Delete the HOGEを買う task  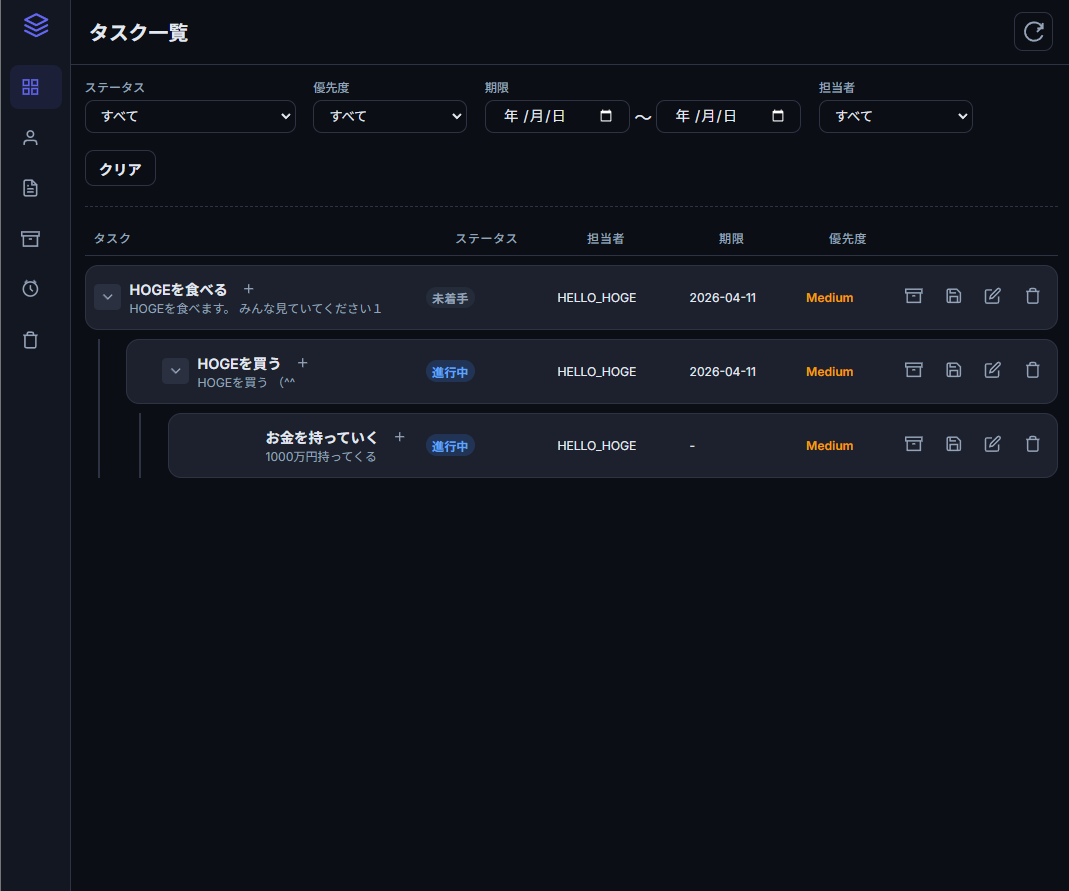pos(1032,370)
